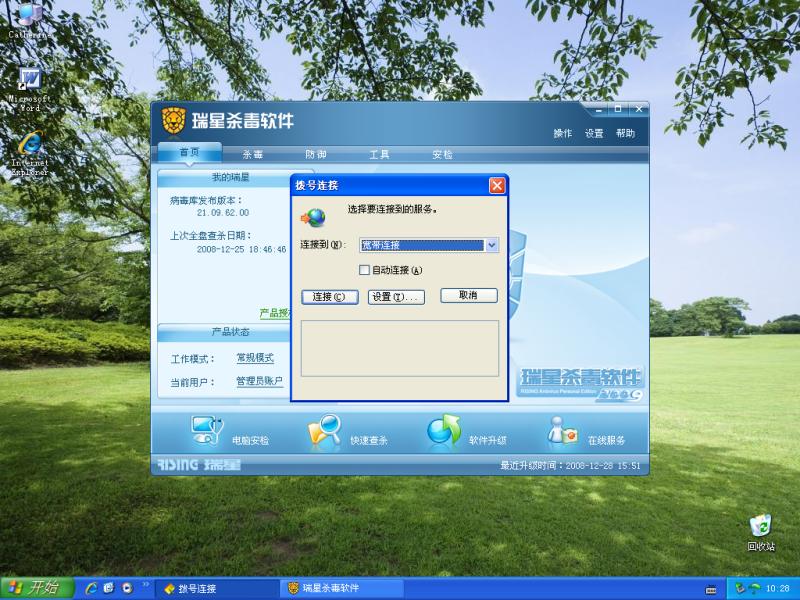Viewport: 800px width, 600px height.
Task: Click 取消 to dismiss the dial-up dialog
Action: (x=468, y=295)
